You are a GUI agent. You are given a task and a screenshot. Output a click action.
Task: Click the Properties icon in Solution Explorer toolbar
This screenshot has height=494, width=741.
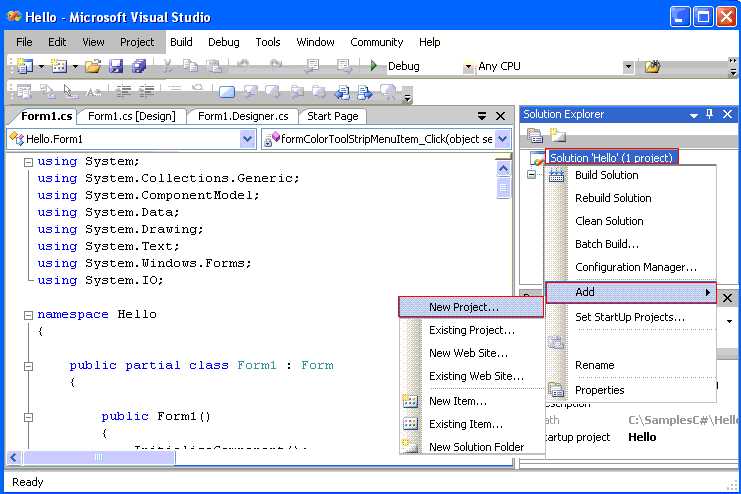point(535,136)
